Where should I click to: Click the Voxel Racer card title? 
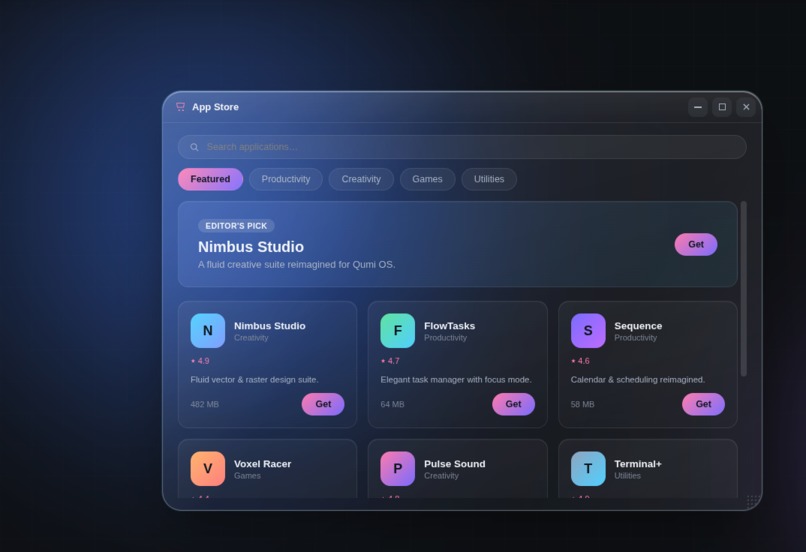click(x=263, y=464)
